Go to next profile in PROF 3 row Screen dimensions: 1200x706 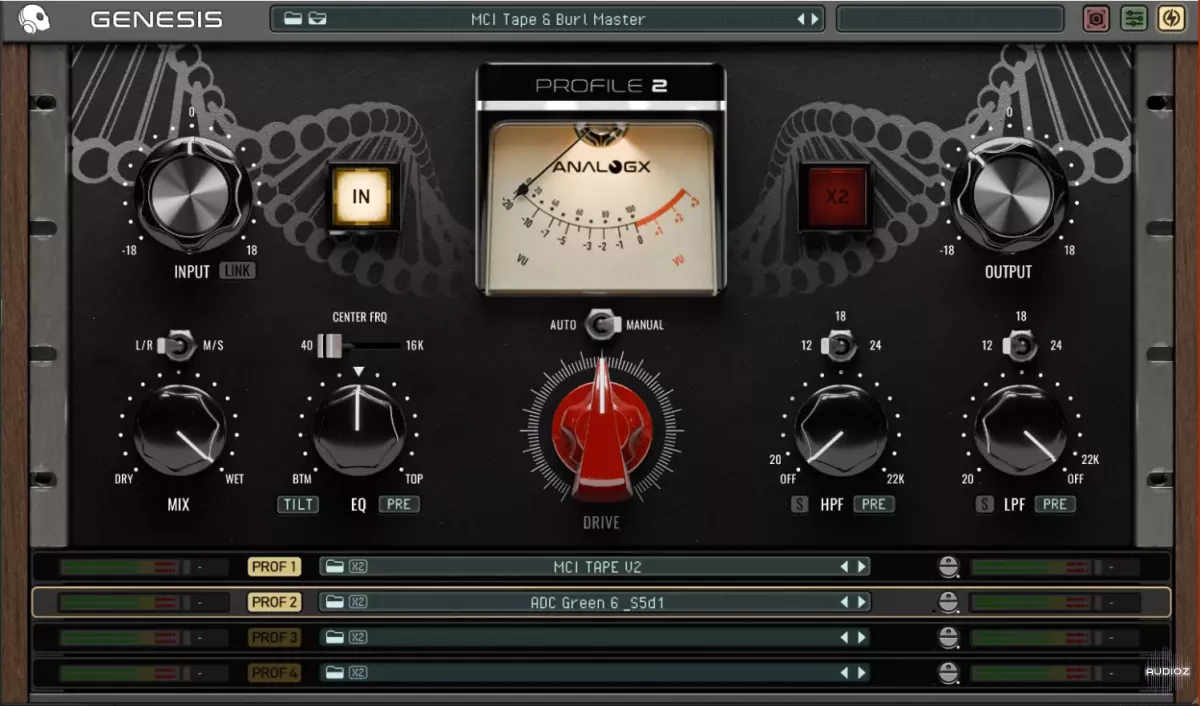pyautogui.click(x=861, y=637)
